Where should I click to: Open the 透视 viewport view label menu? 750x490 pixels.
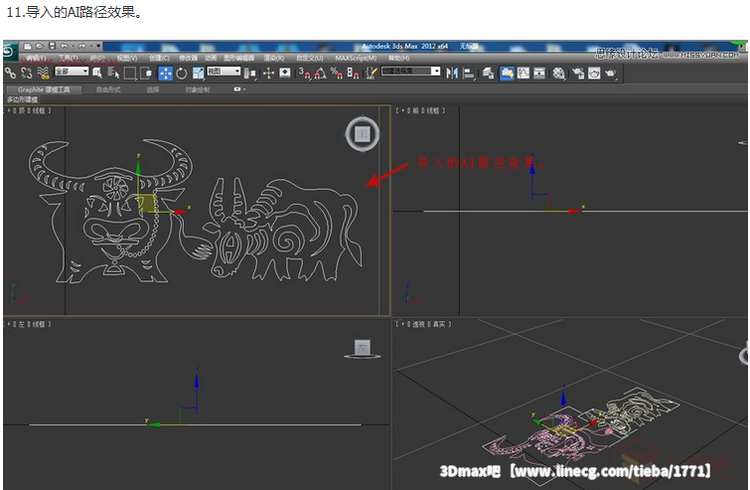(x=418, y=324)
